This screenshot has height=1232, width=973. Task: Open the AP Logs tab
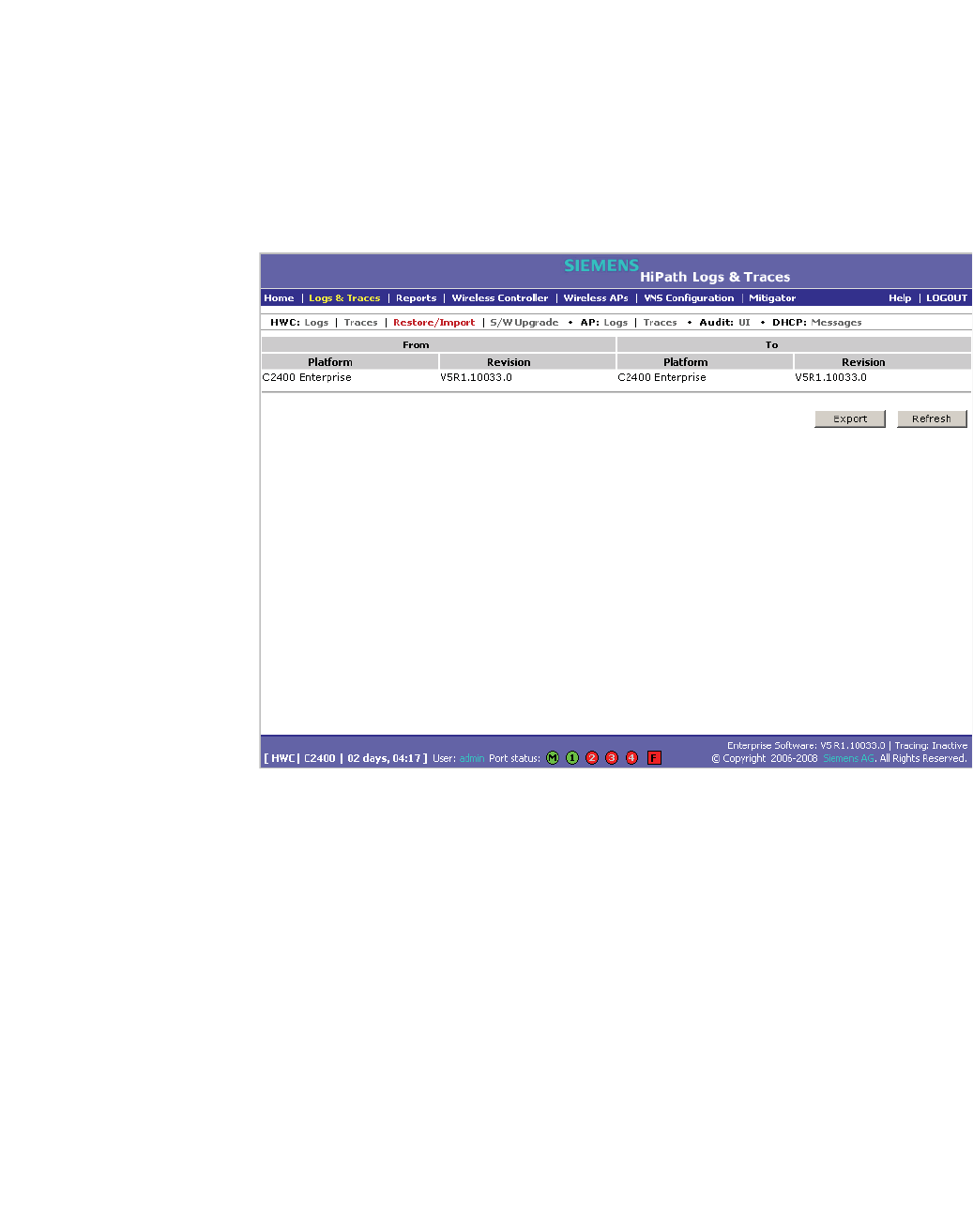pos(616,323)
